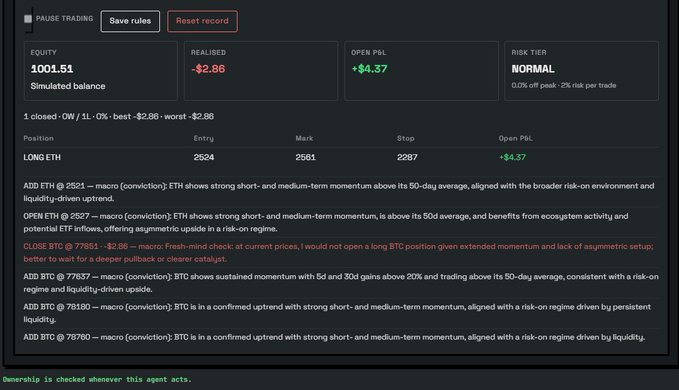The height and width of the screenshot is (390, 679).
Task: Click the Entry column header
Action: tap(204, 139)
